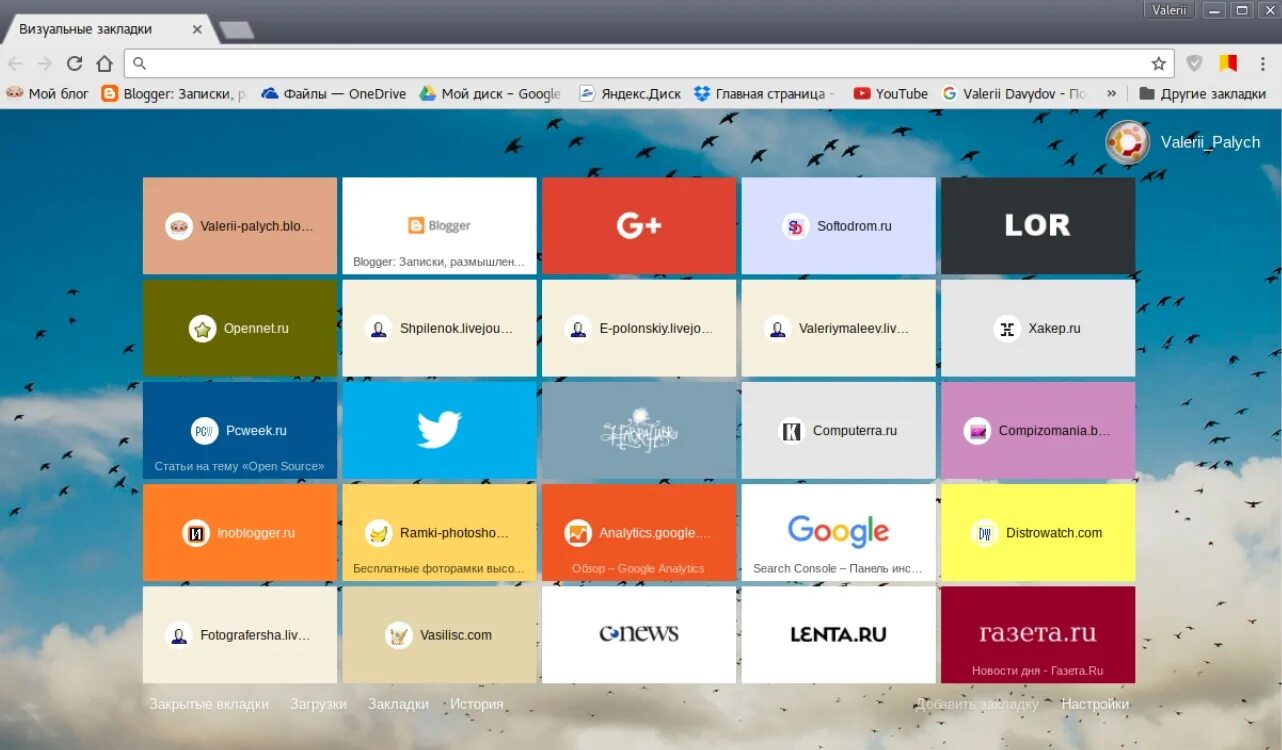1282x750 pixels.
Task: Open the YouTube bookmark
Action: tap(890, 93)
